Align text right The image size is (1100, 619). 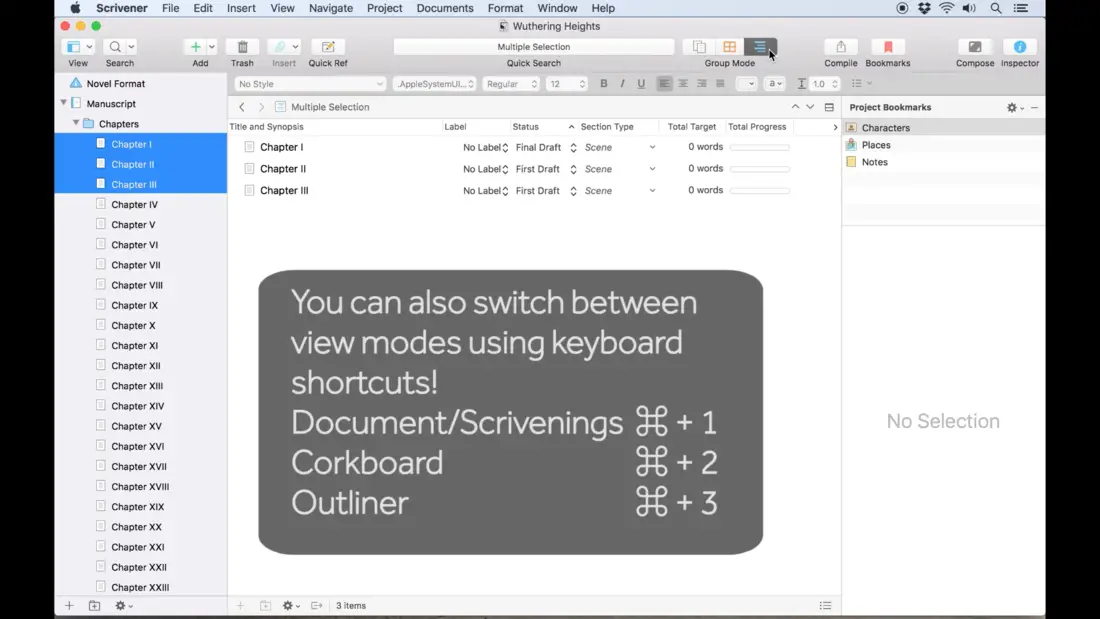[702, 84]
